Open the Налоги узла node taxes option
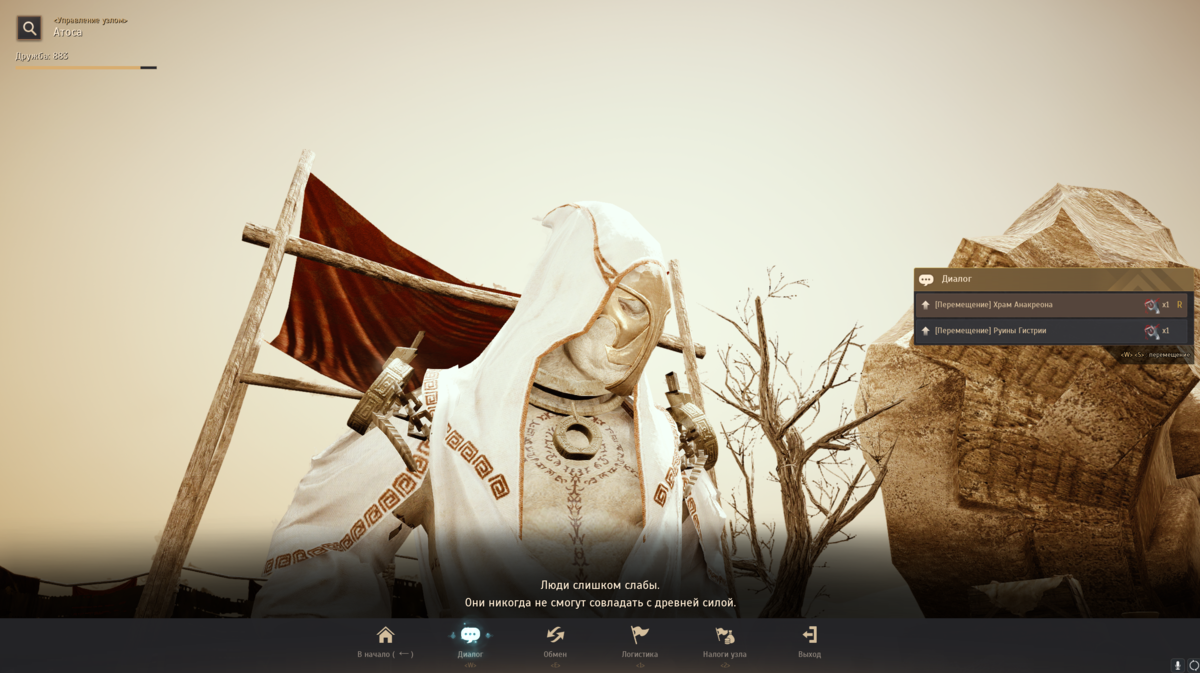The width and height of the screenshot is (1200, 673). coord(725,643)
